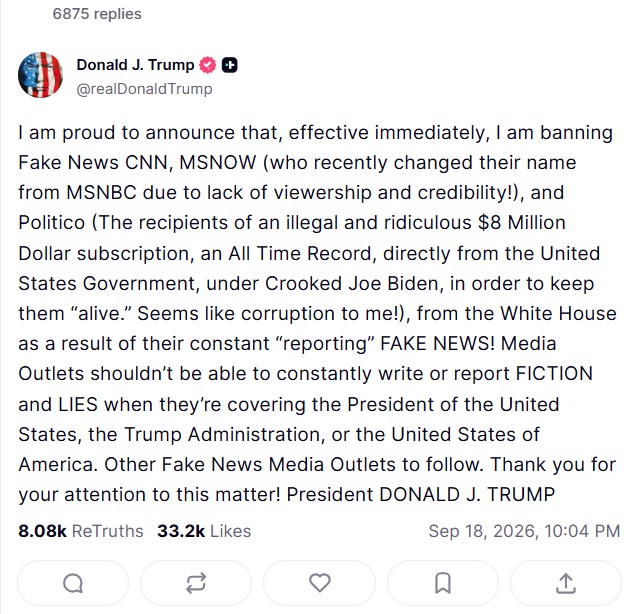Click the word MSNOW in post
The height and width of the screenshot is (614, 638).
pyautogui.click(x=218, y=162)
